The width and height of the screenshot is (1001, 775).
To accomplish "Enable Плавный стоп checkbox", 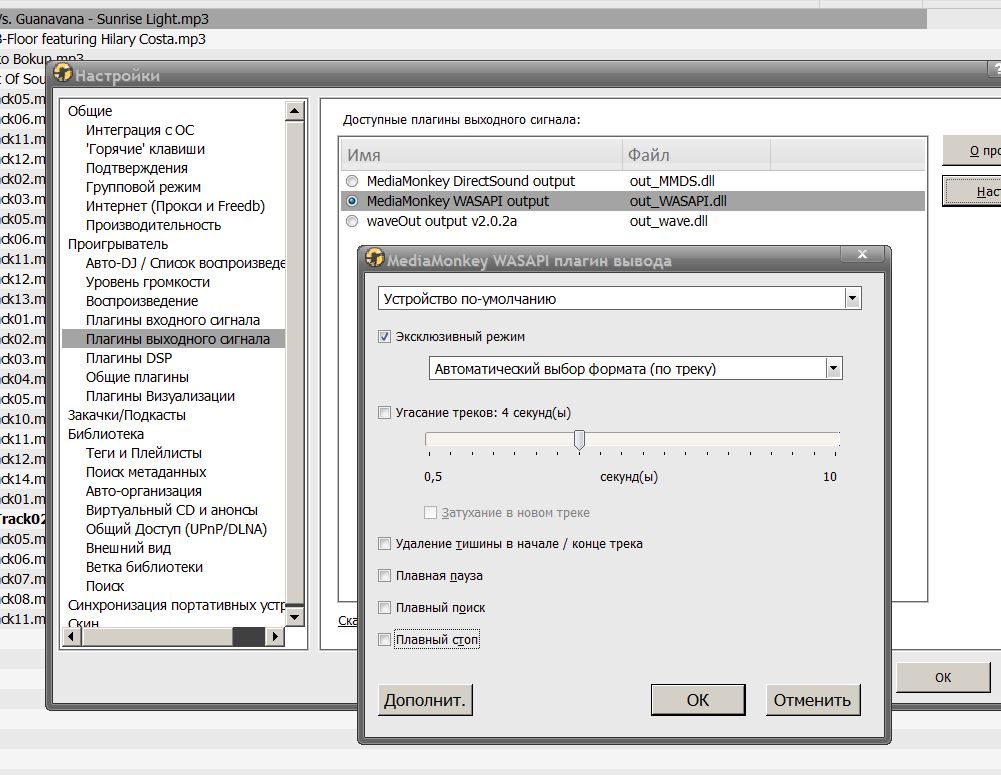I will coord(384,640).
